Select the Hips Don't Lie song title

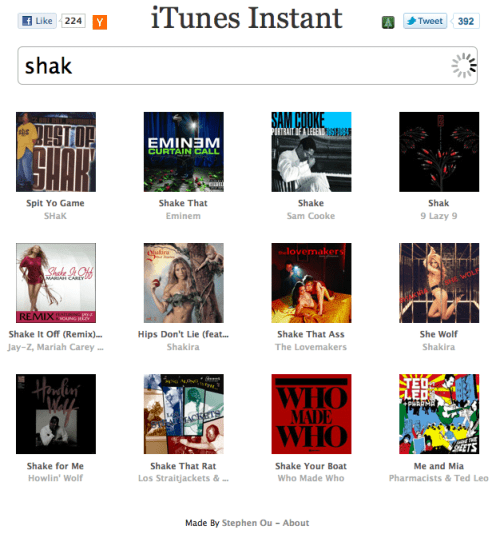point(183,334)
